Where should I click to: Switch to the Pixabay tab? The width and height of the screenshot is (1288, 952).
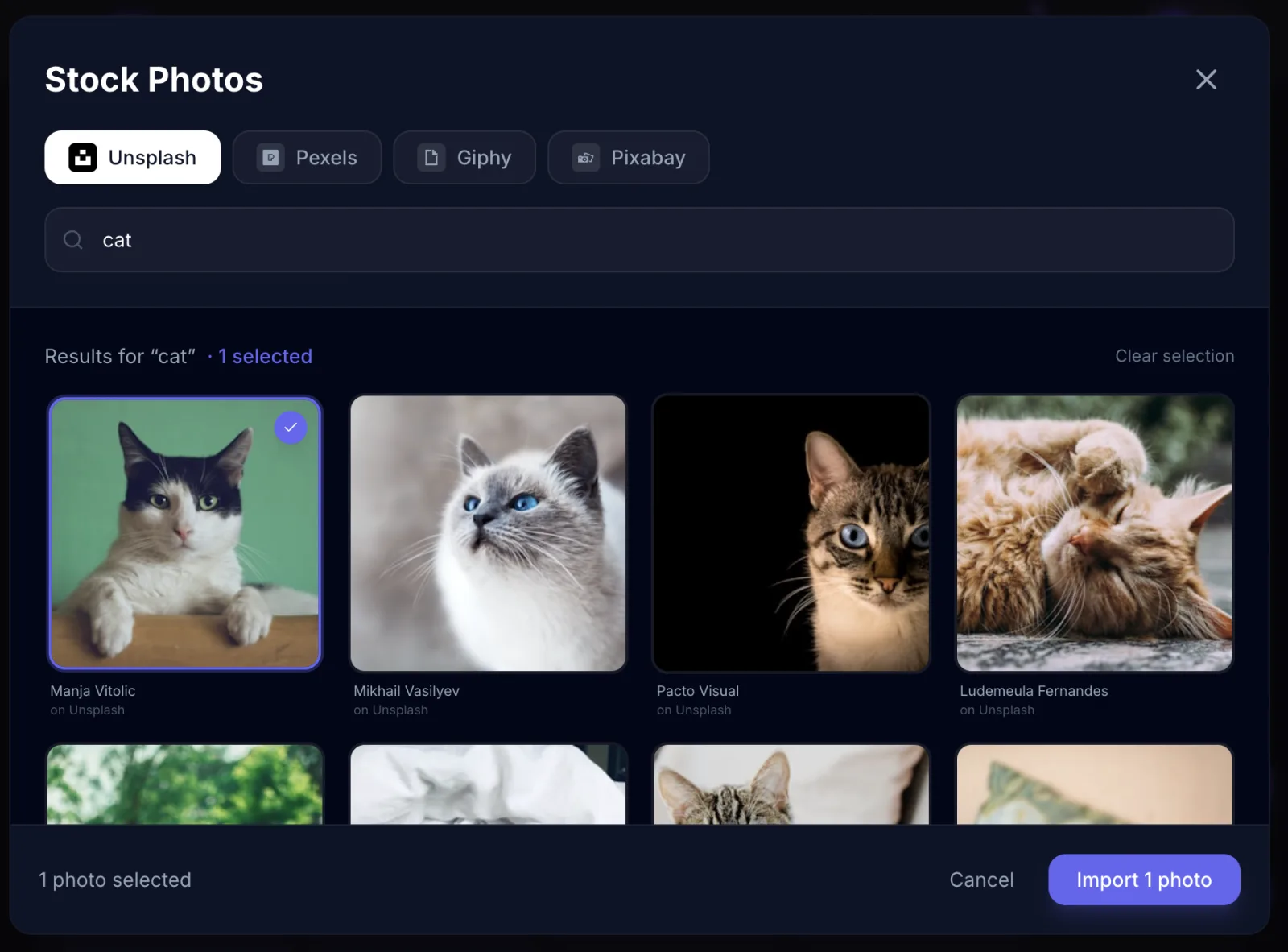point(629,158)
